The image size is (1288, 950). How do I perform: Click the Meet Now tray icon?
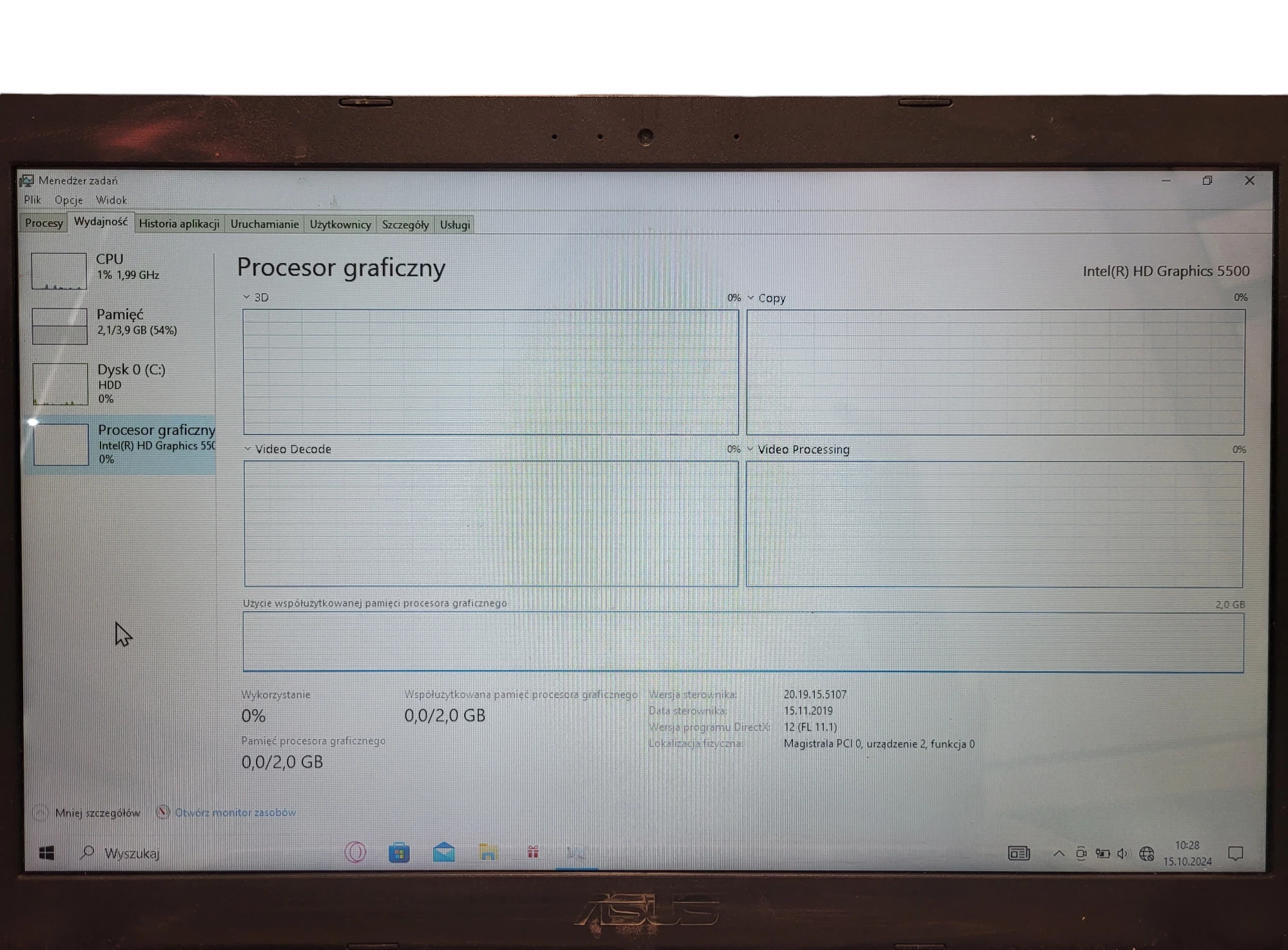(x=1081, y=853)
